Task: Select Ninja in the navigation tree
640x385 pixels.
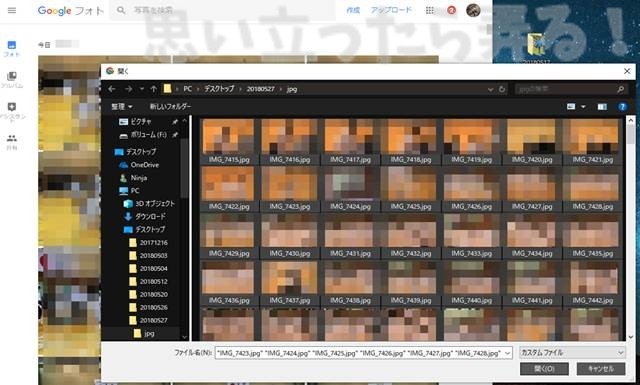Action: [x=139, y=178]
